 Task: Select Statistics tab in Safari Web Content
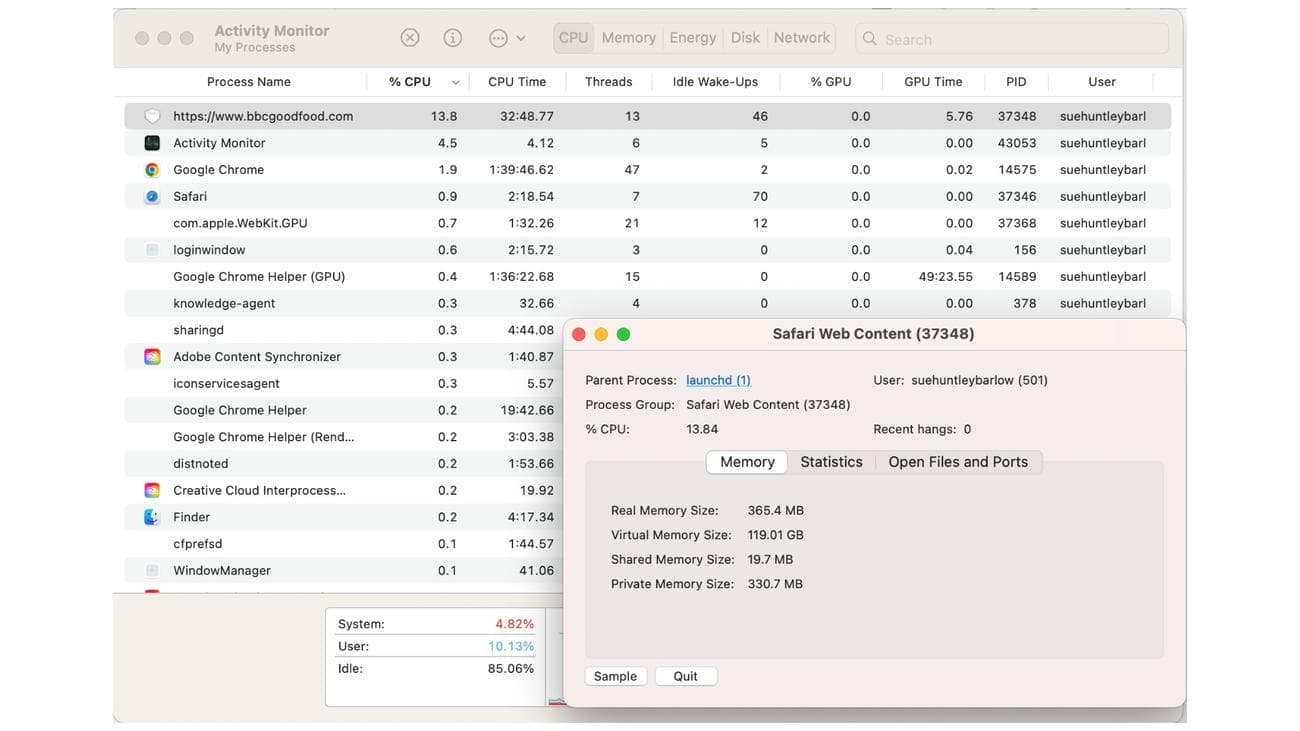pos(831,462)
